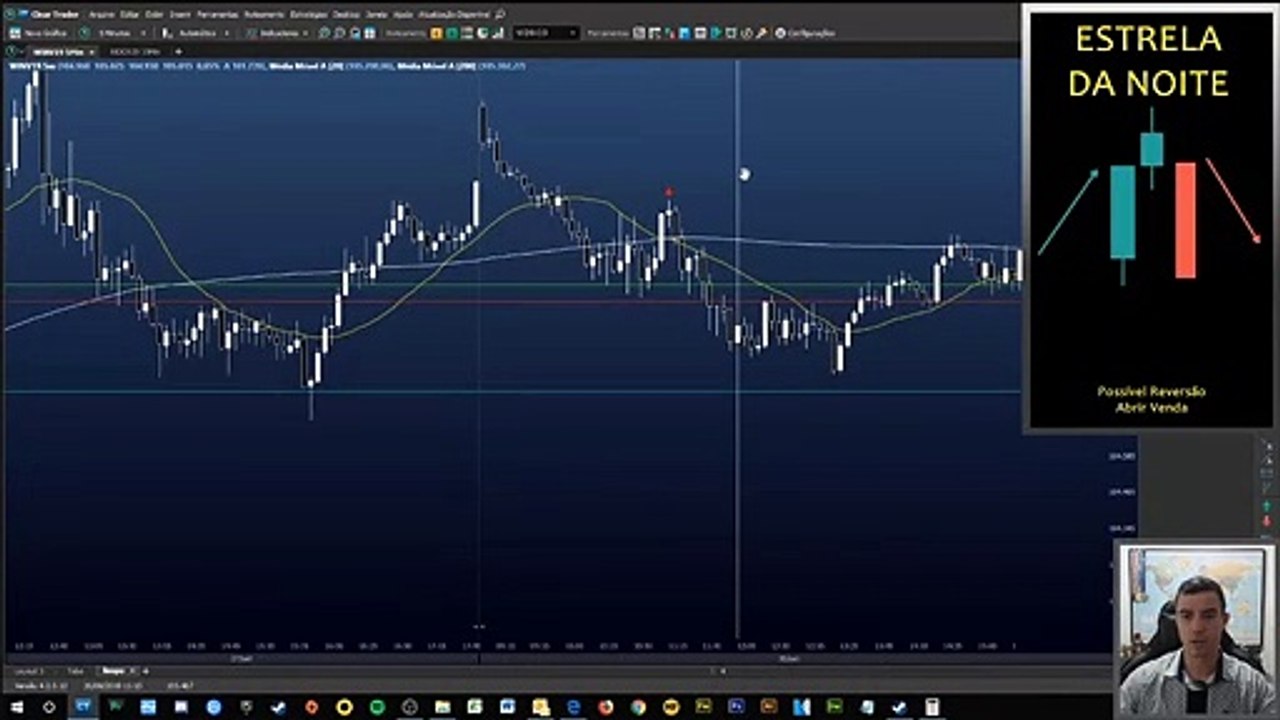
Task: Open Edge from the taskbar
Action: (x=574, y=707)
